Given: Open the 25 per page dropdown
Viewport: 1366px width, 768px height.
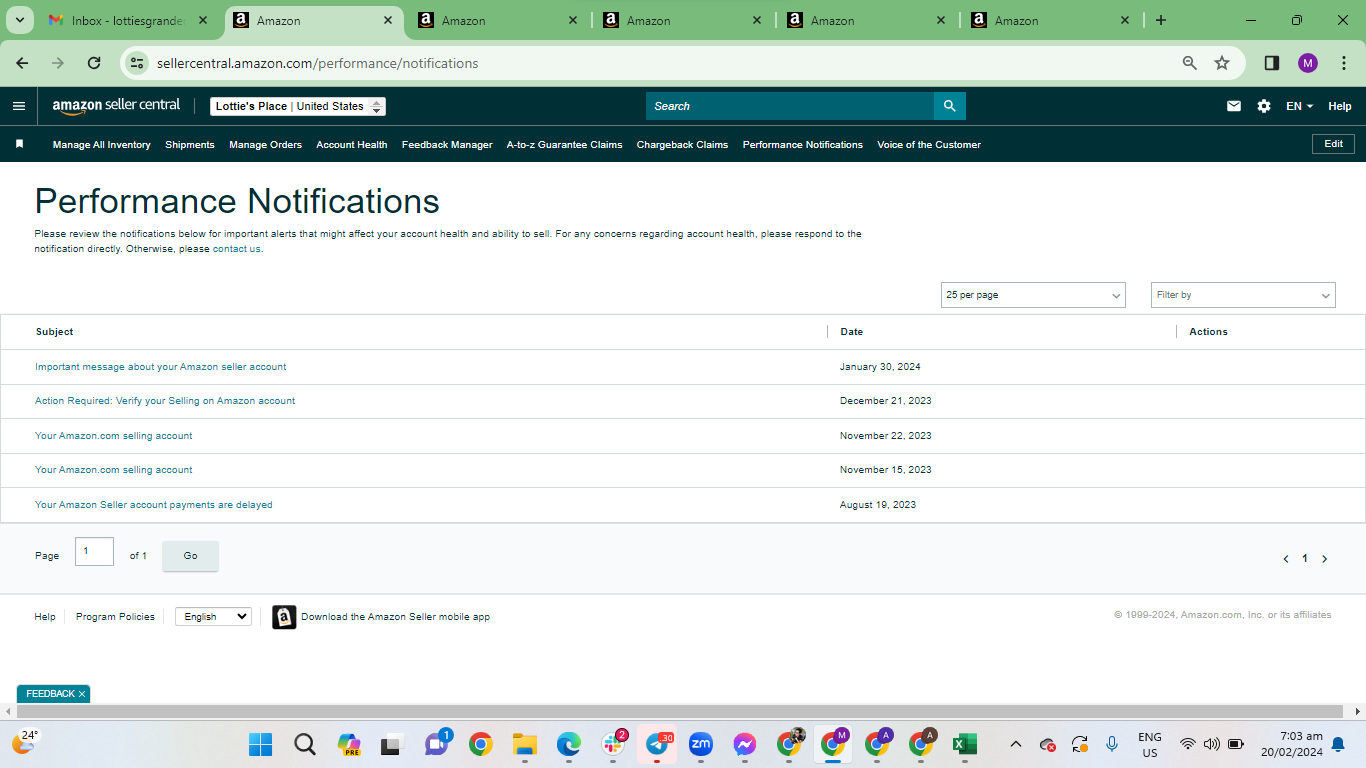Looking at the screenshot, I should click(1033, 295).
